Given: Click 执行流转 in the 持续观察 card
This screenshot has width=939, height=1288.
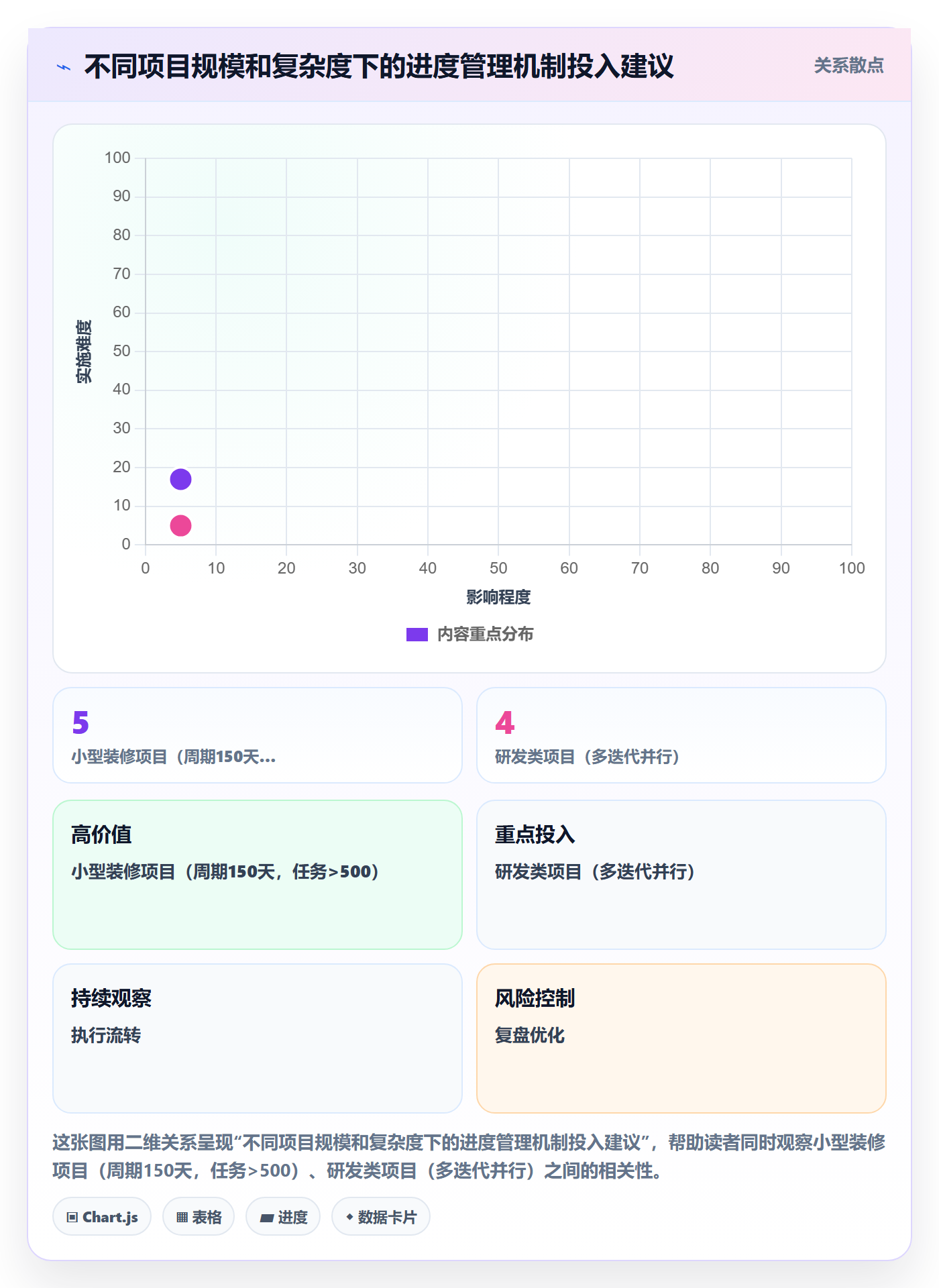Looking at the screenshot, I should [106, 1035].
